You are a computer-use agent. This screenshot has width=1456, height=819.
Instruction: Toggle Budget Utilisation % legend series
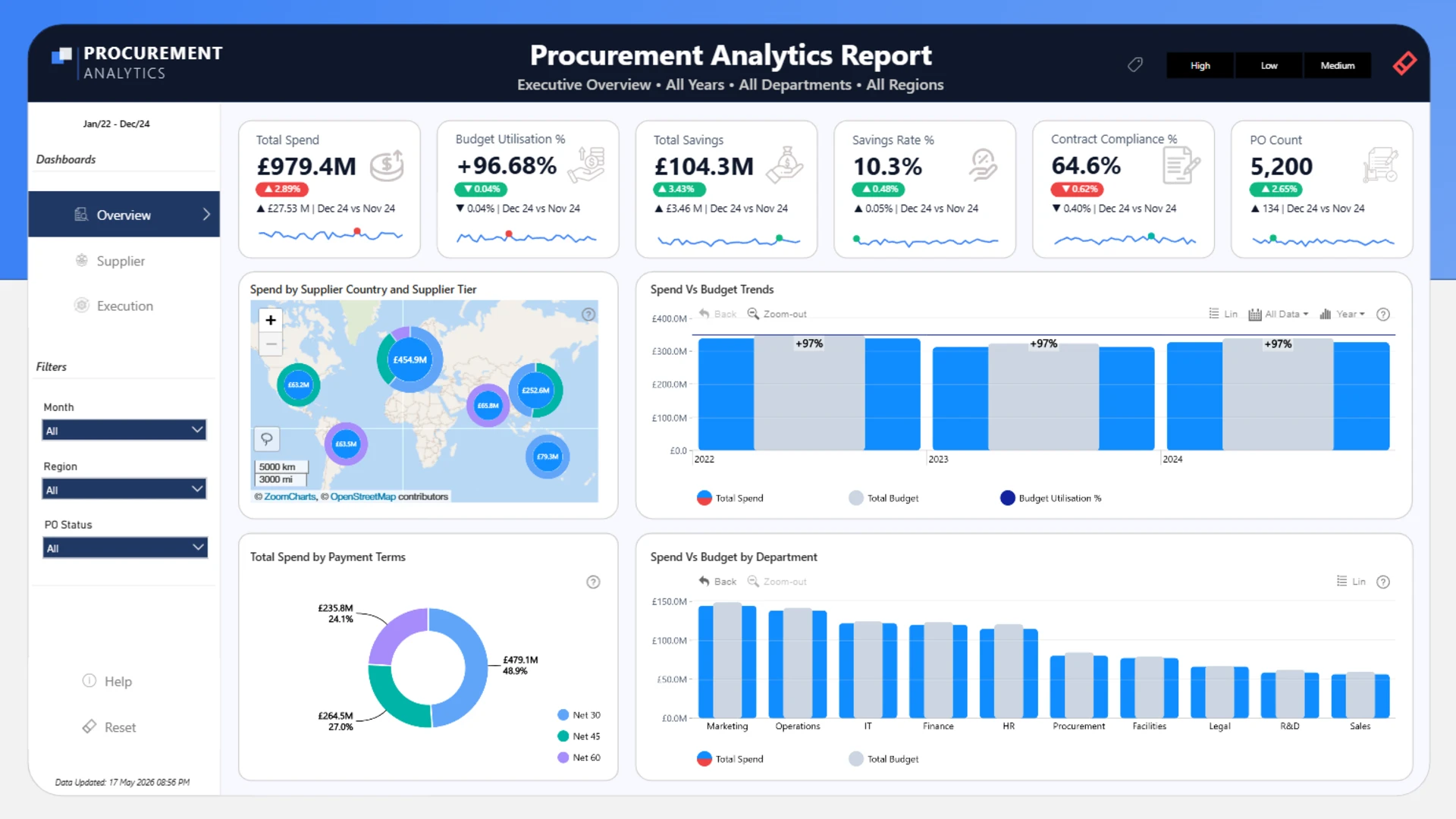[1050, 498]
